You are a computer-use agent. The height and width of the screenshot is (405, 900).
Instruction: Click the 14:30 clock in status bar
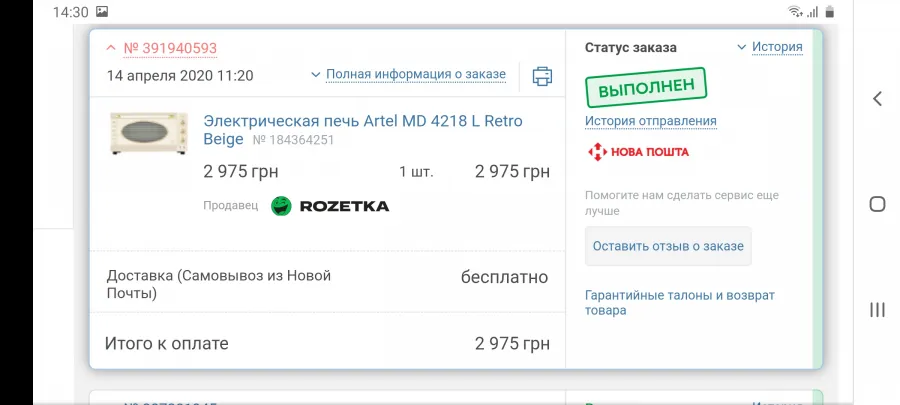(x=71, y=12)
